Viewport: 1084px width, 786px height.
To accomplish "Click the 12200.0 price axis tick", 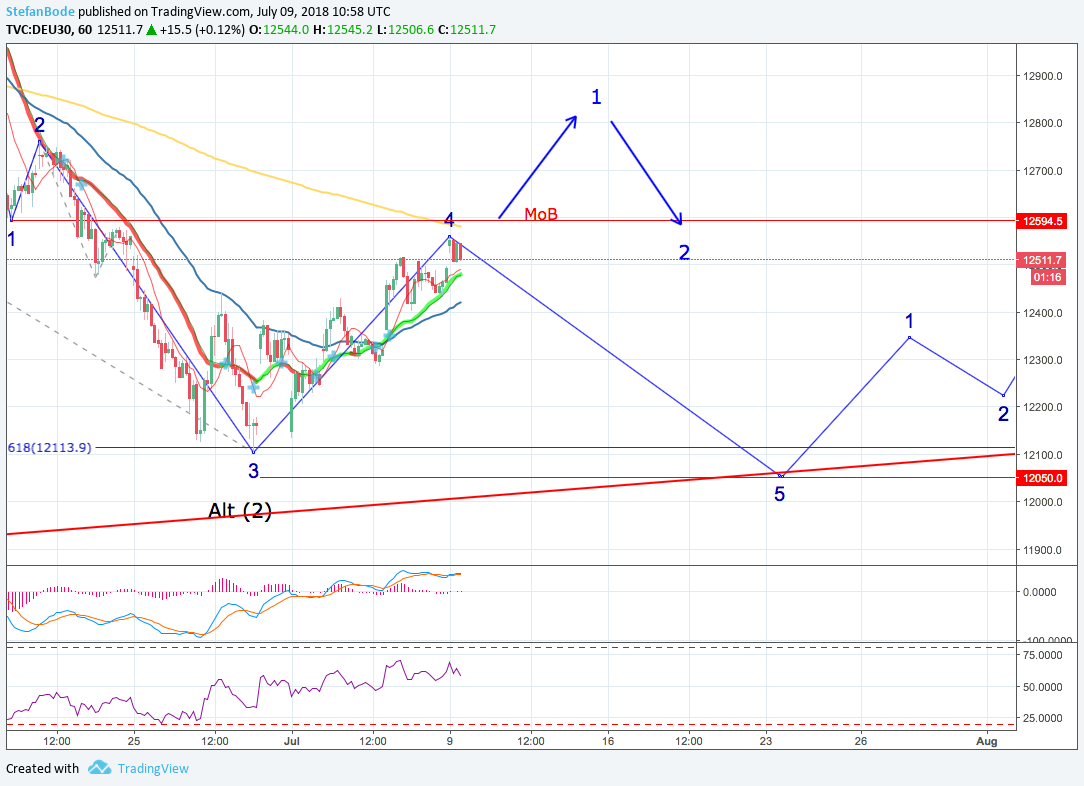I will (x=1043, y=407).
